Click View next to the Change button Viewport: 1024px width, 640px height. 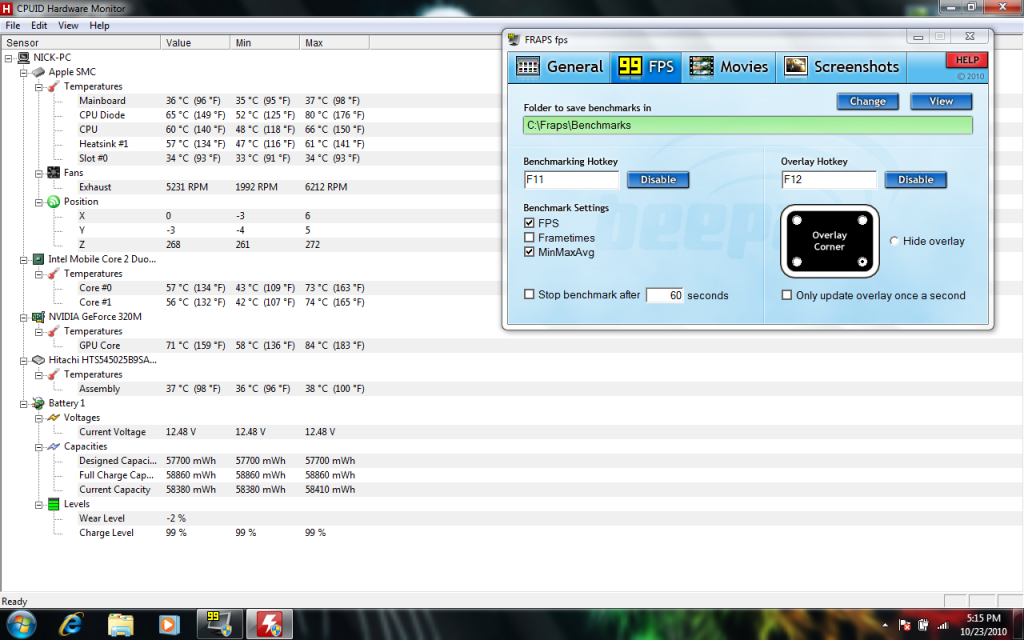941,101
